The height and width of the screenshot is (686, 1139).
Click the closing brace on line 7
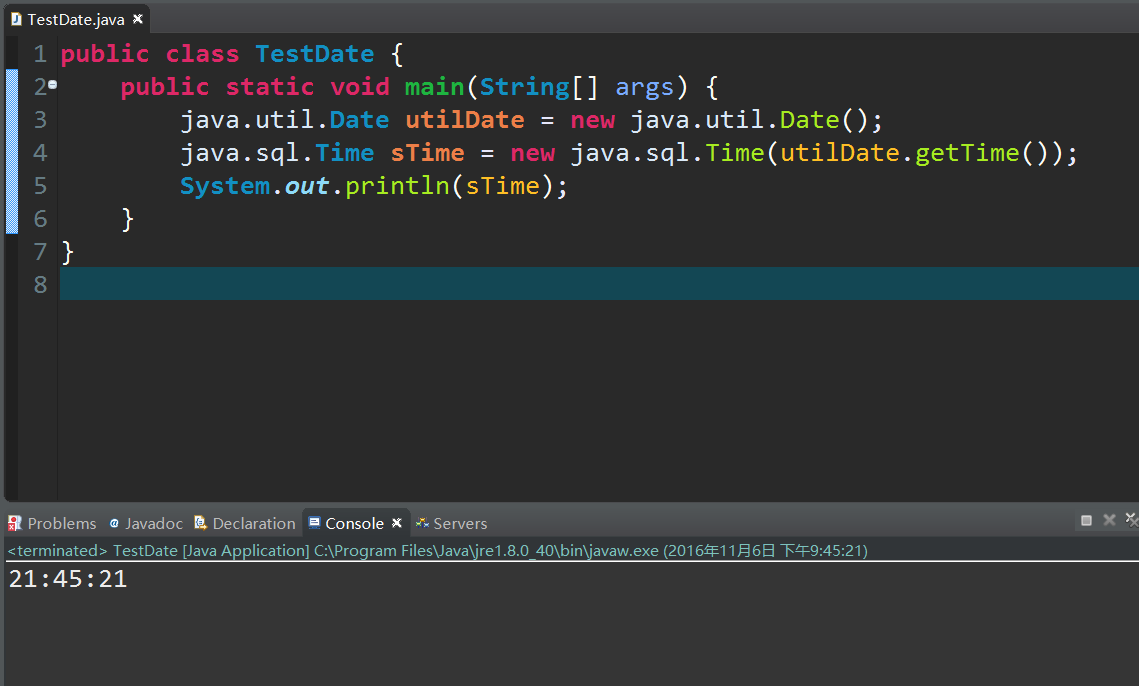68,253
